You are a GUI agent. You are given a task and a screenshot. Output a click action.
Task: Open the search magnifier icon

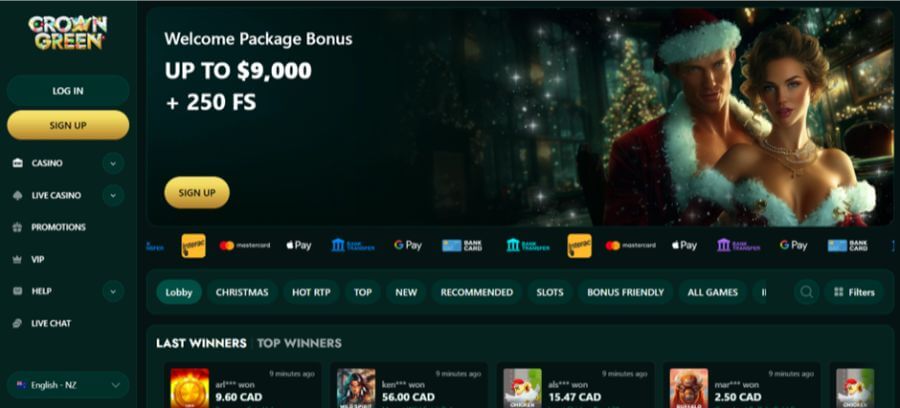[x=806, y=292]
